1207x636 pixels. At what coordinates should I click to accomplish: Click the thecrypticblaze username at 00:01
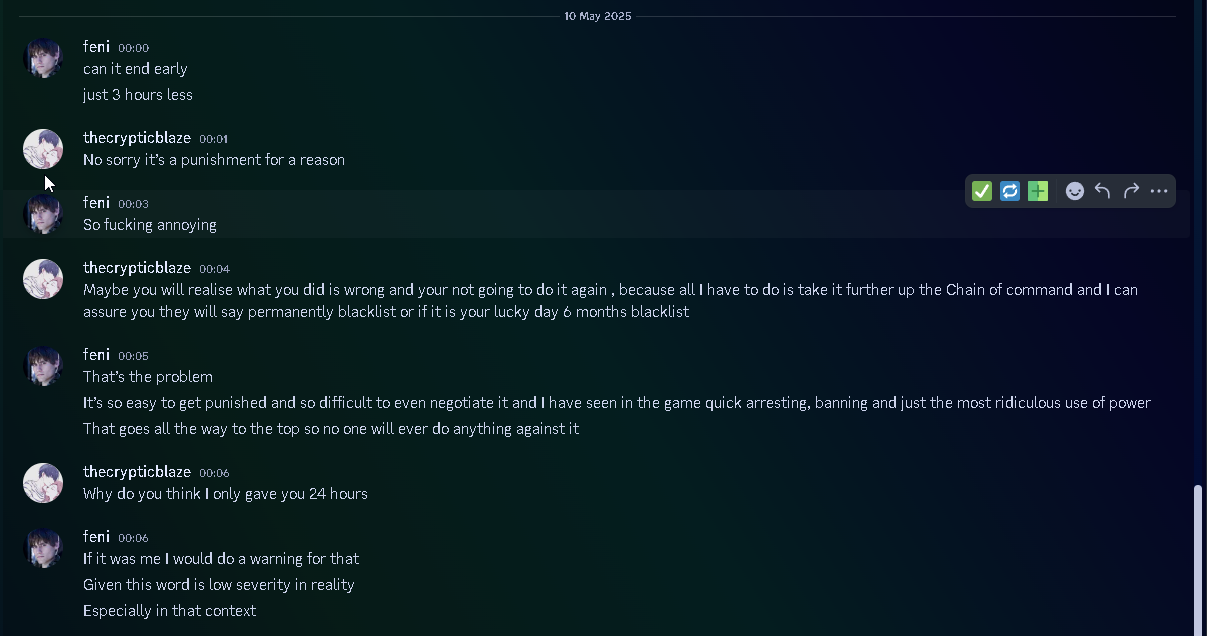click(137, 138)
